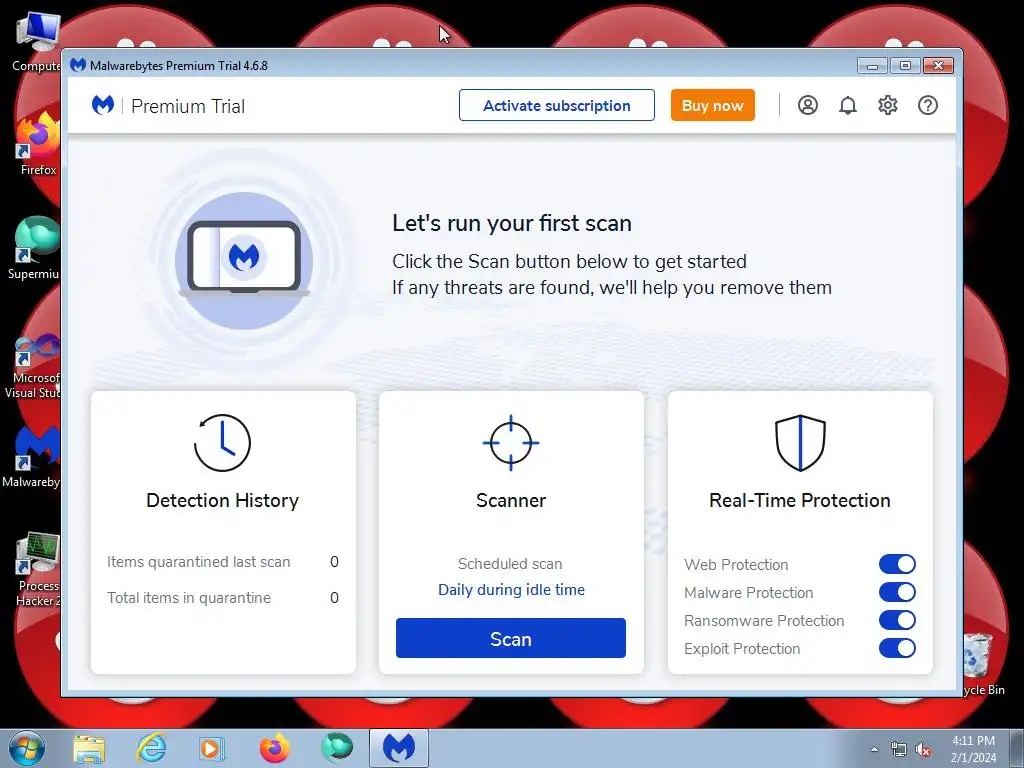Open Windows Media Player taskbar icon
The width and height of the screenshot is (1024, 768).
[x=212, y=748]
